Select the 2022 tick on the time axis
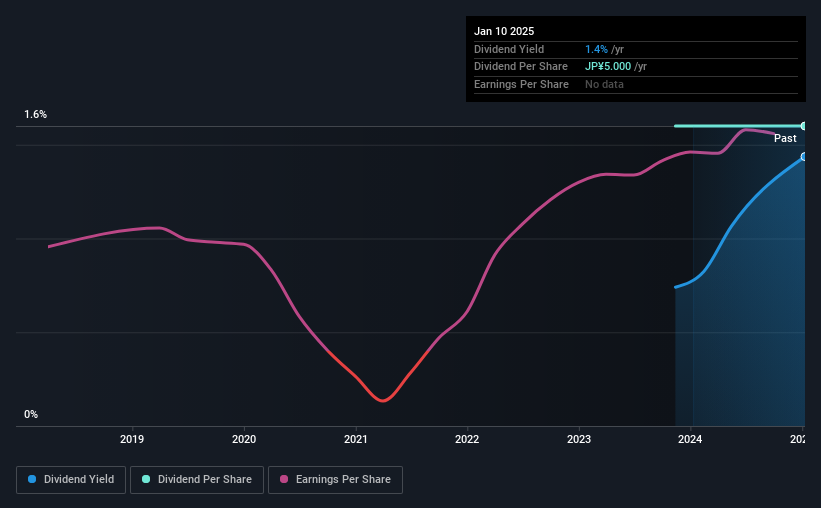The height and width of the screenshot is (508, 821). (467, 438)
